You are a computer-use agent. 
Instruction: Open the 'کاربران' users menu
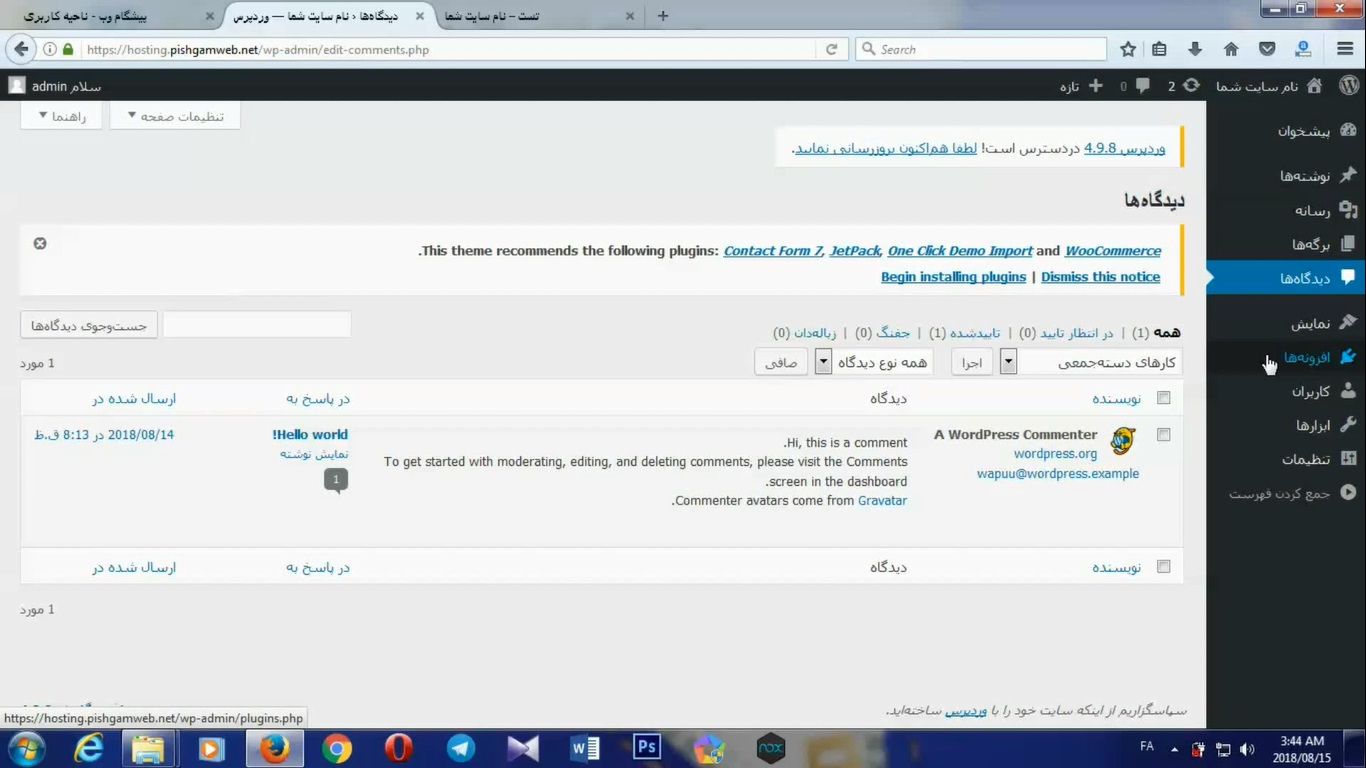[x=1286, y=391]
